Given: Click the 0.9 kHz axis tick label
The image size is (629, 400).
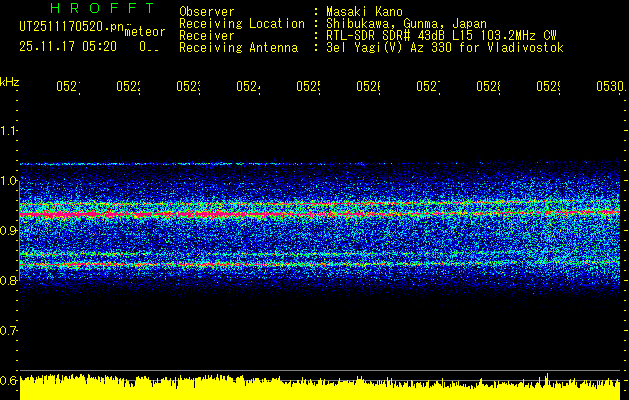Looking at the screenshot, I should point(8,230).
